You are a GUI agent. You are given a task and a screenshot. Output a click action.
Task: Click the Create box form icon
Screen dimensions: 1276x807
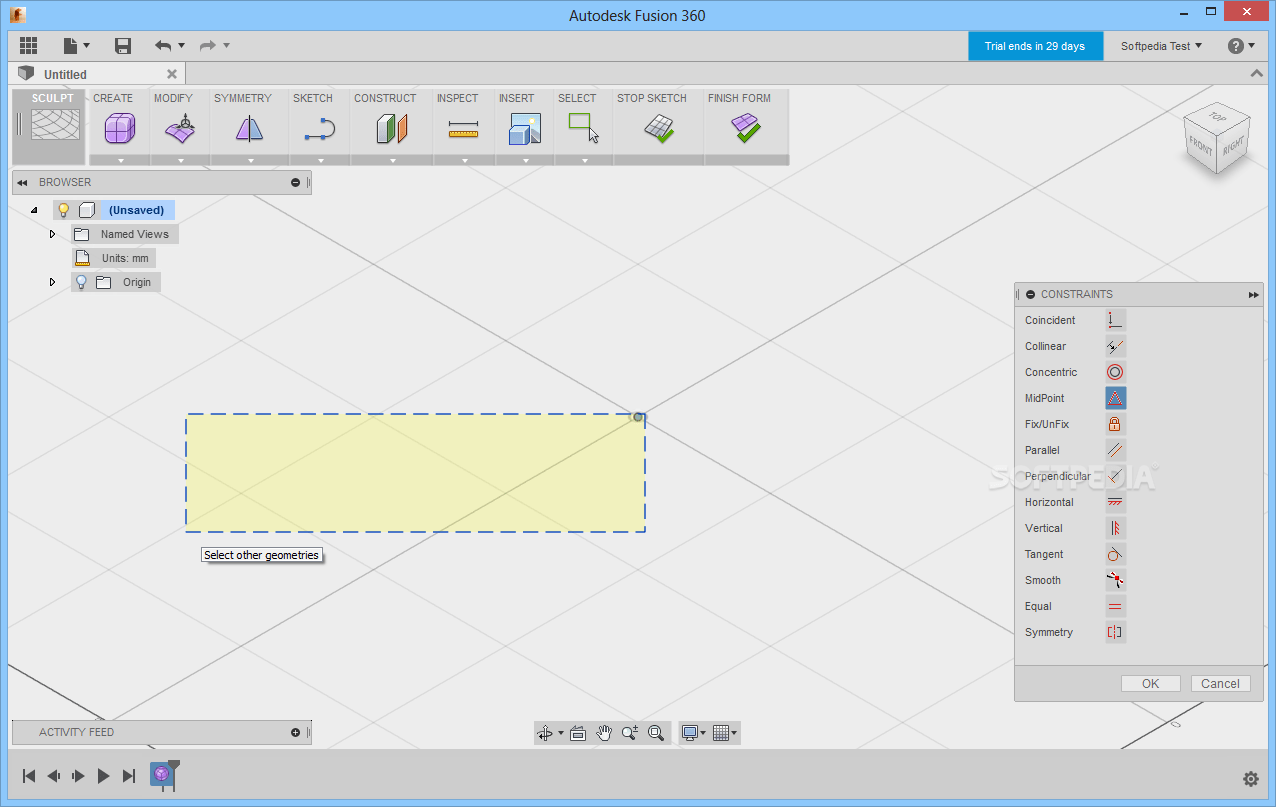tap(120, 128)
